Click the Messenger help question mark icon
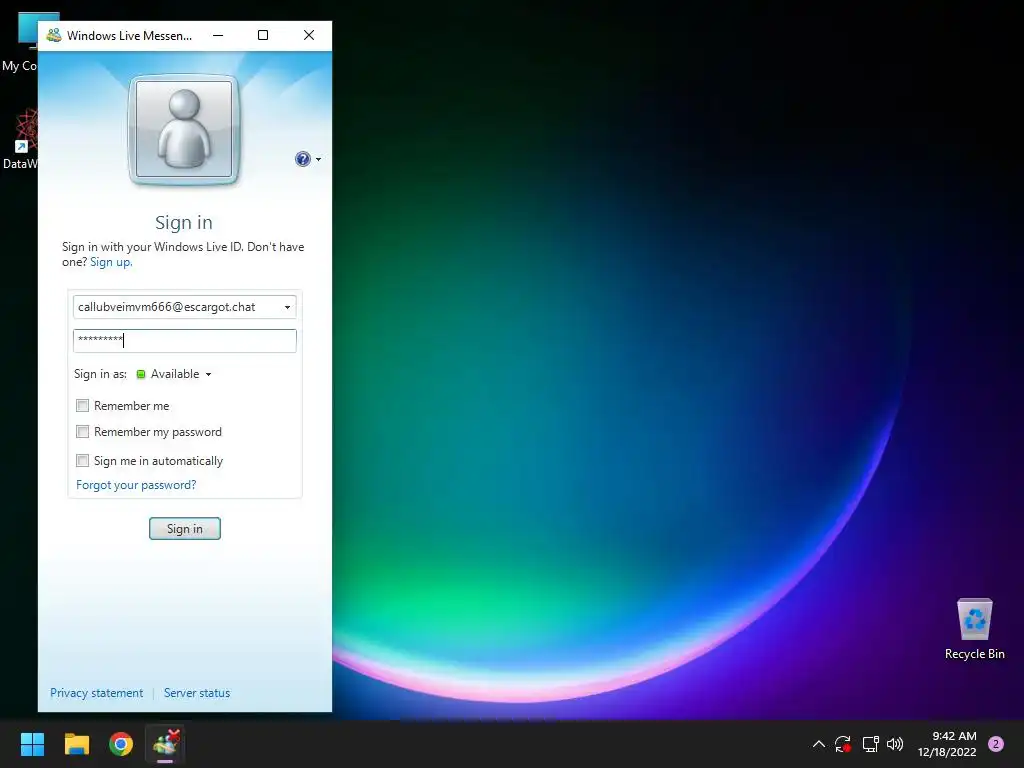Image resolution: width=1024 pixels, height=768 pixels. coord(302,159)
